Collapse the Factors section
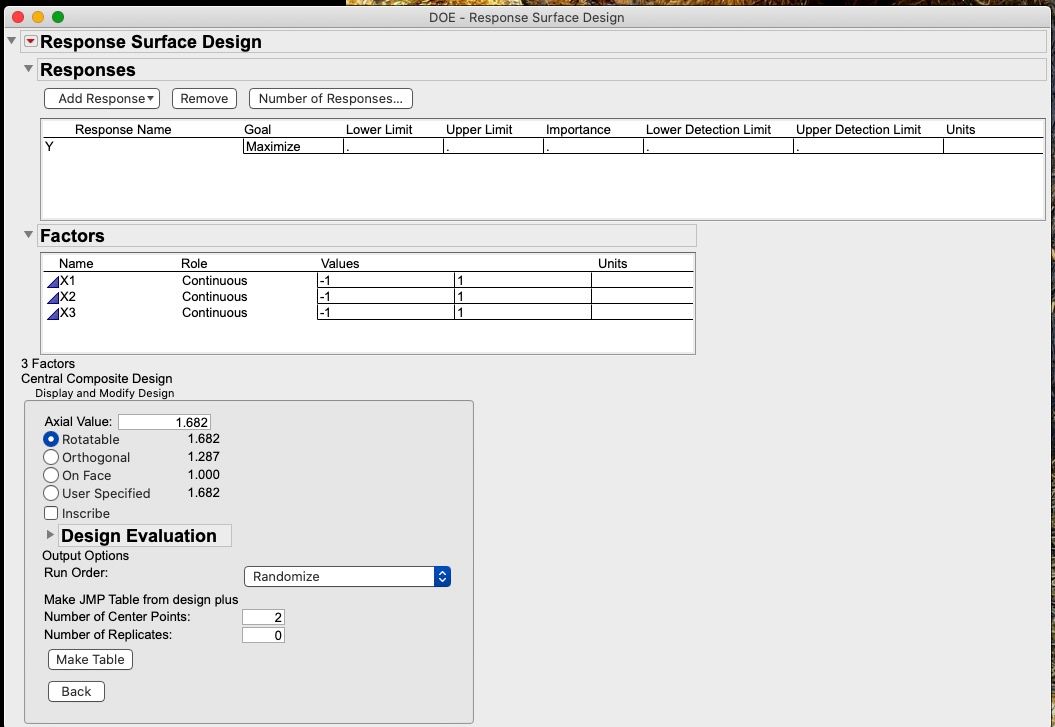The height and width of the screenshot is (727, 1055). (28, 236)
